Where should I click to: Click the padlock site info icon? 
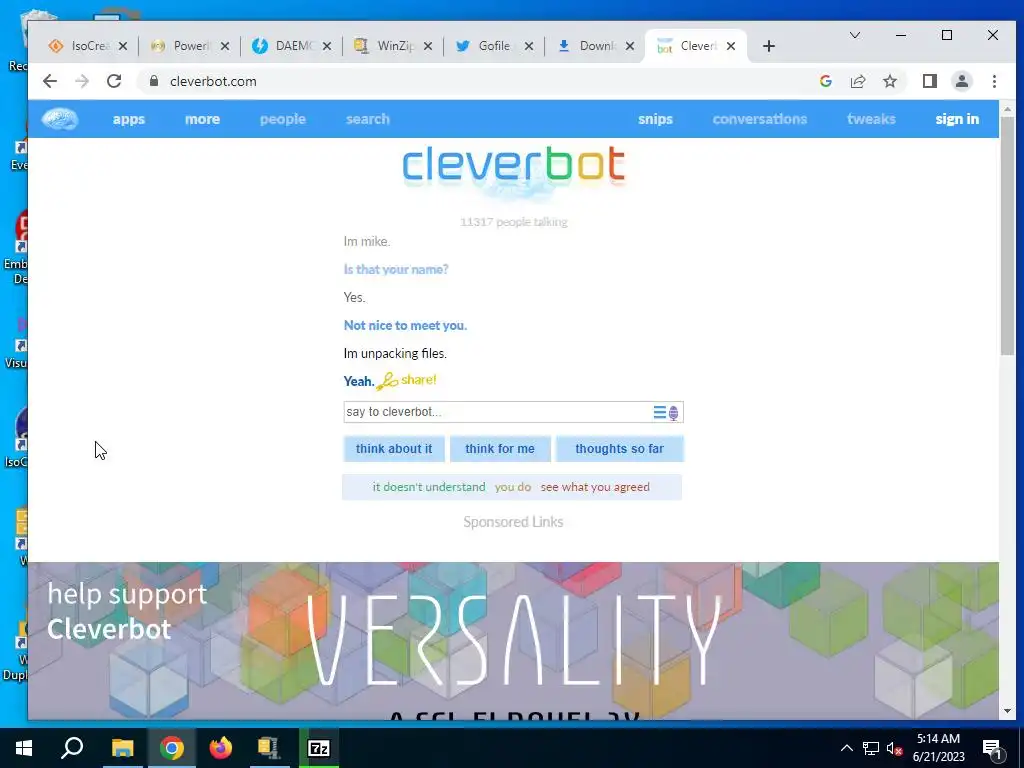153,81
